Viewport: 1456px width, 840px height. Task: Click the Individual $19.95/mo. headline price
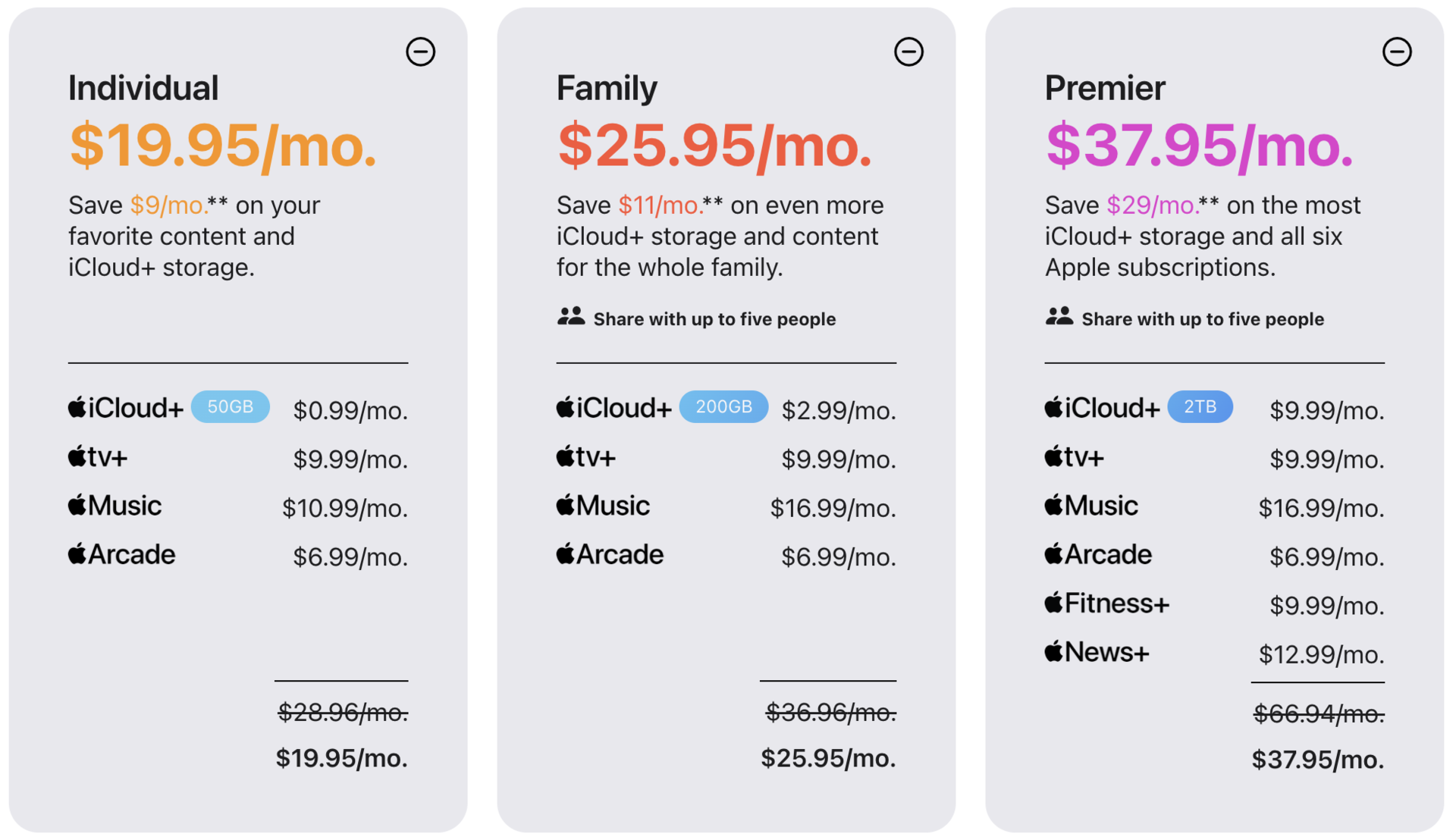pyautogui.click(x=223, y=146)
